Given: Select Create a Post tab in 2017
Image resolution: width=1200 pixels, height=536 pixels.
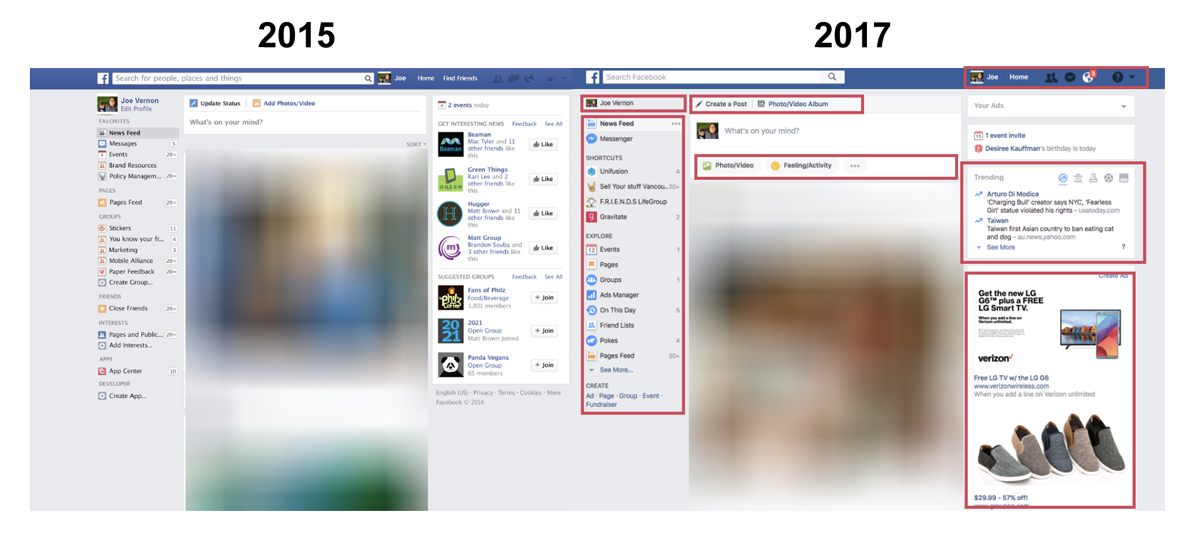Looking at the screenshot, I should 720,104.
